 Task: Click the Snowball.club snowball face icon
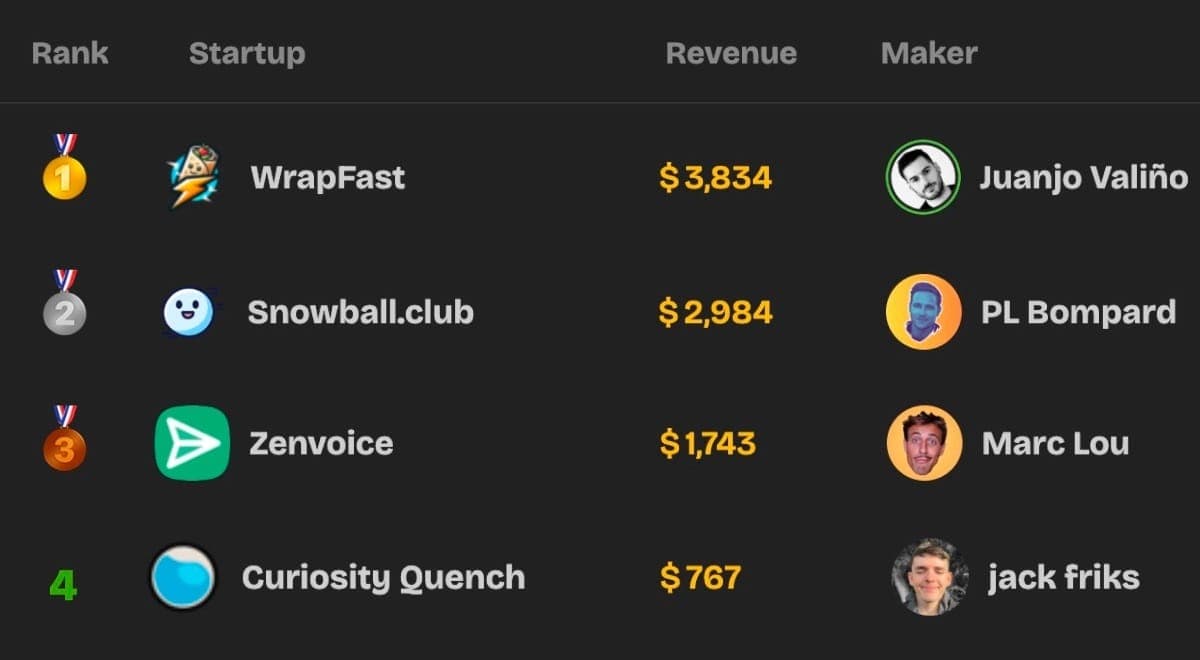coord(188,312)
